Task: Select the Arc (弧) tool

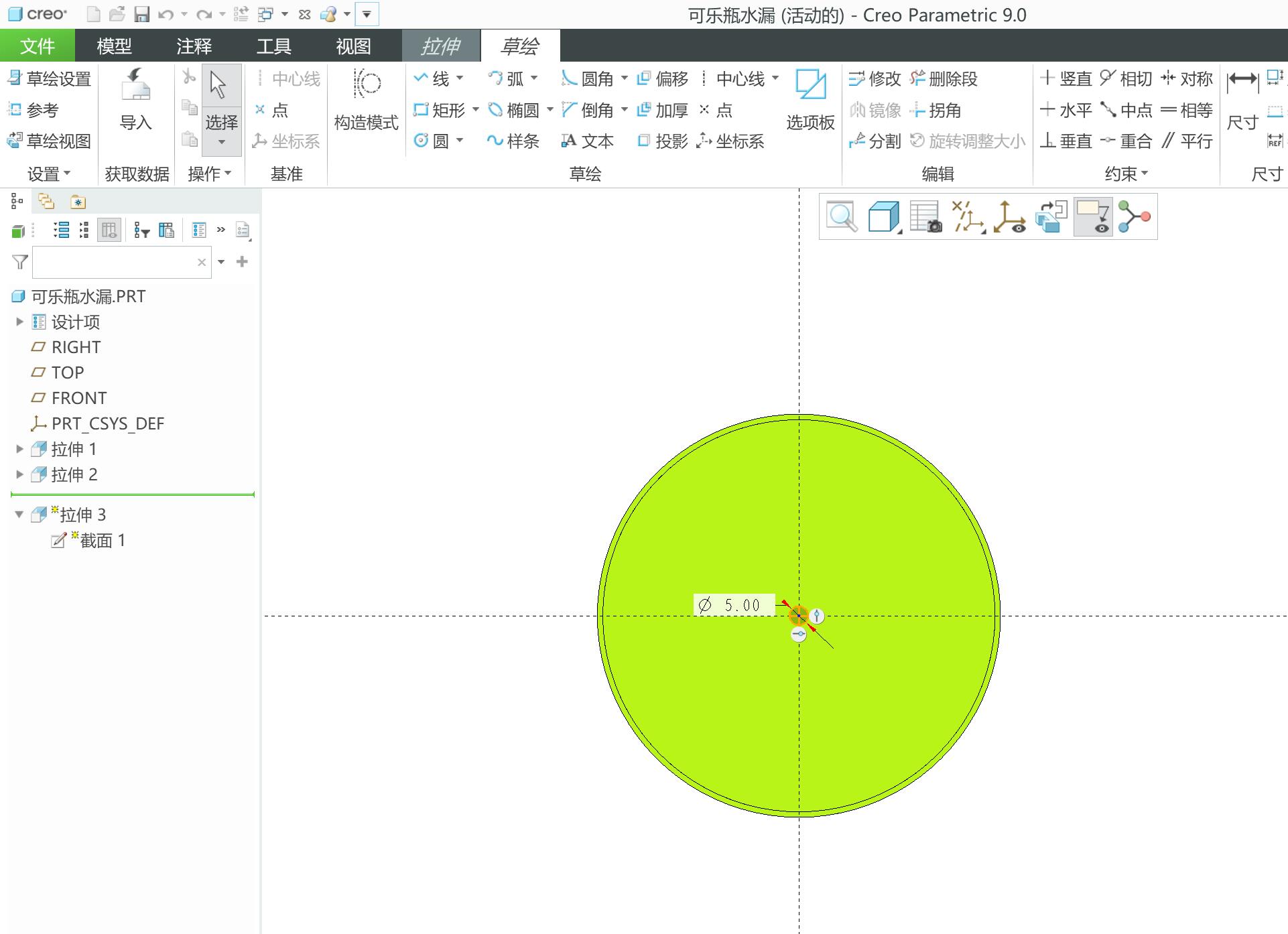Action: 506,79
